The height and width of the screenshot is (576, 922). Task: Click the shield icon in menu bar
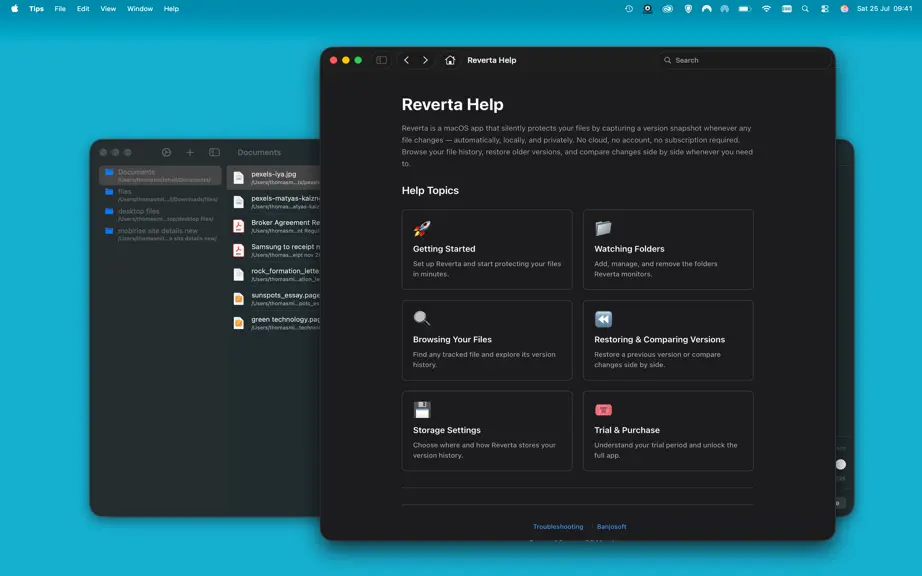click(x=688, y=9)
